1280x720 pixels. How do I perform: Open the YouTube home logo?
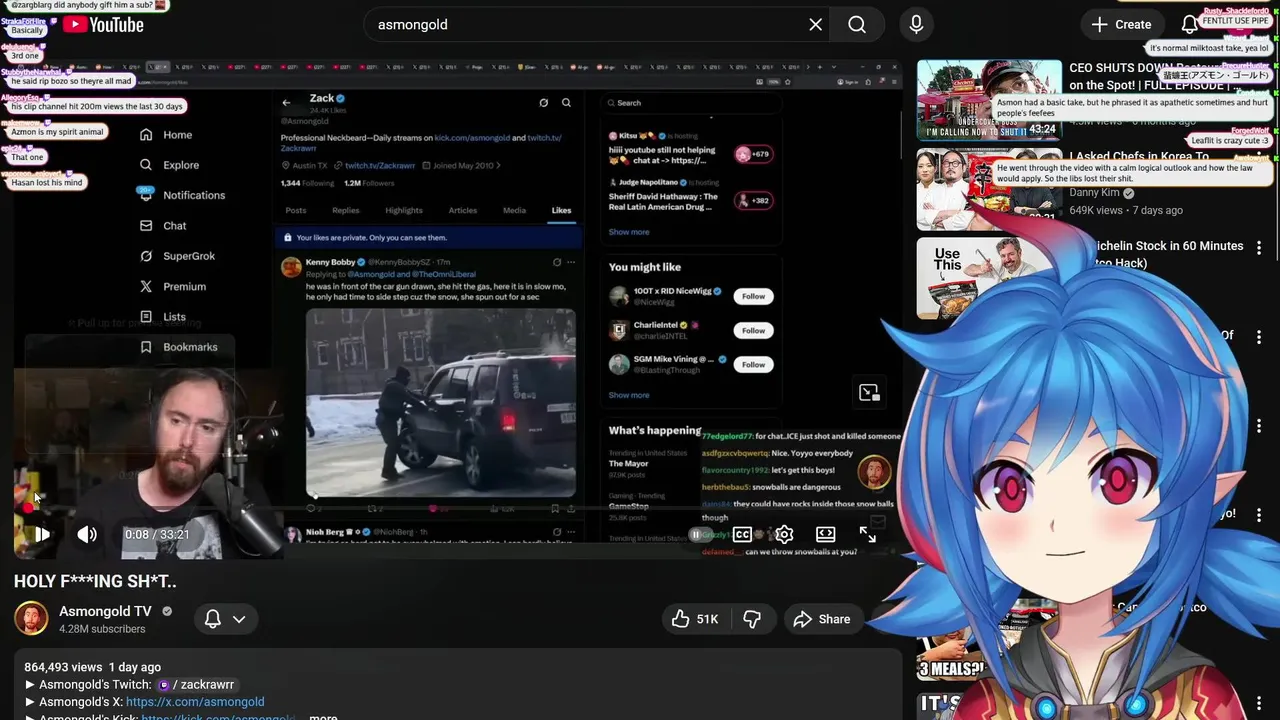(x=103, y=24)
